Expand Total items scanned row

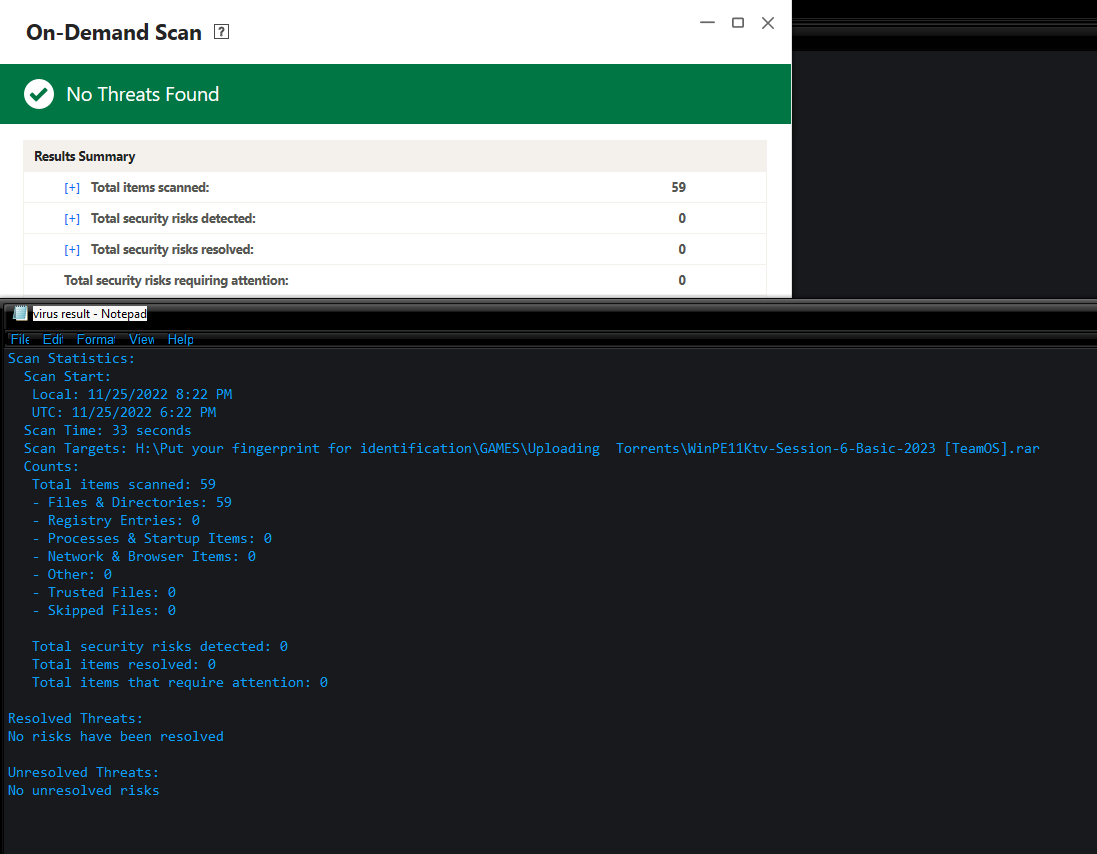72,187
